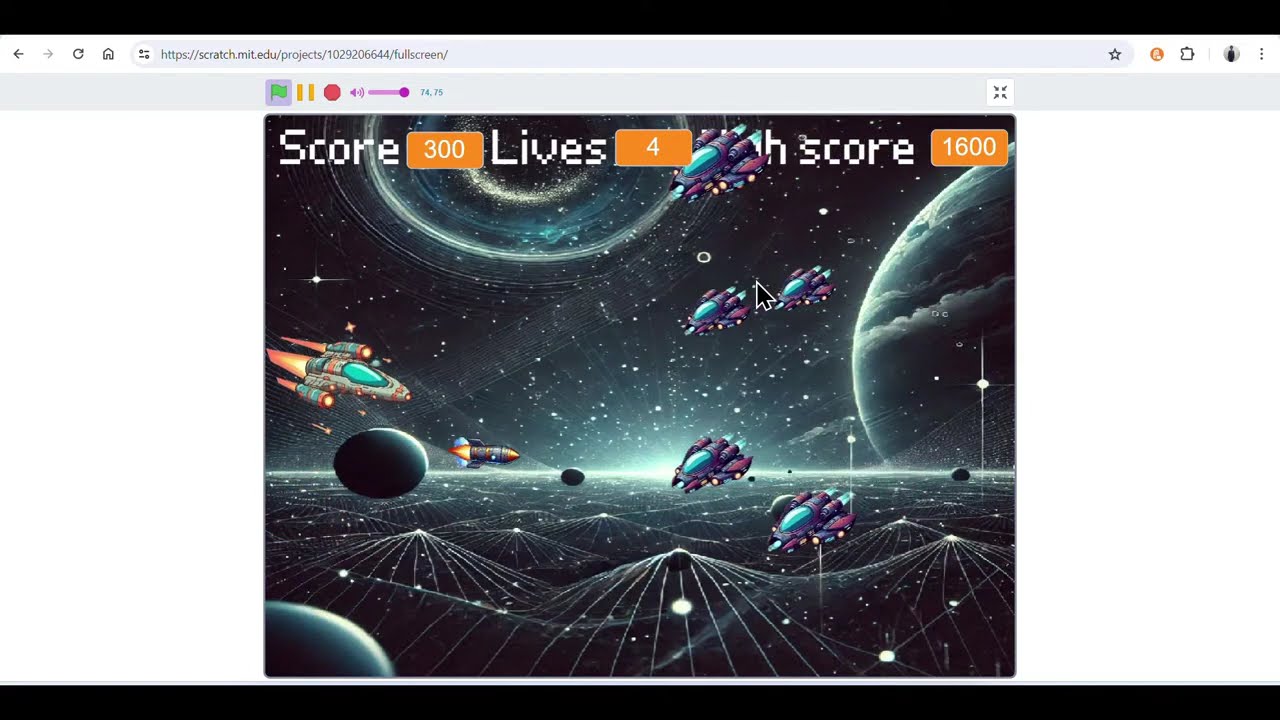Image resolution: width=1280 pixels, height=720 pixels.
Task: Open the browser extensions puzzle menu
Action: coord(1187,54)
